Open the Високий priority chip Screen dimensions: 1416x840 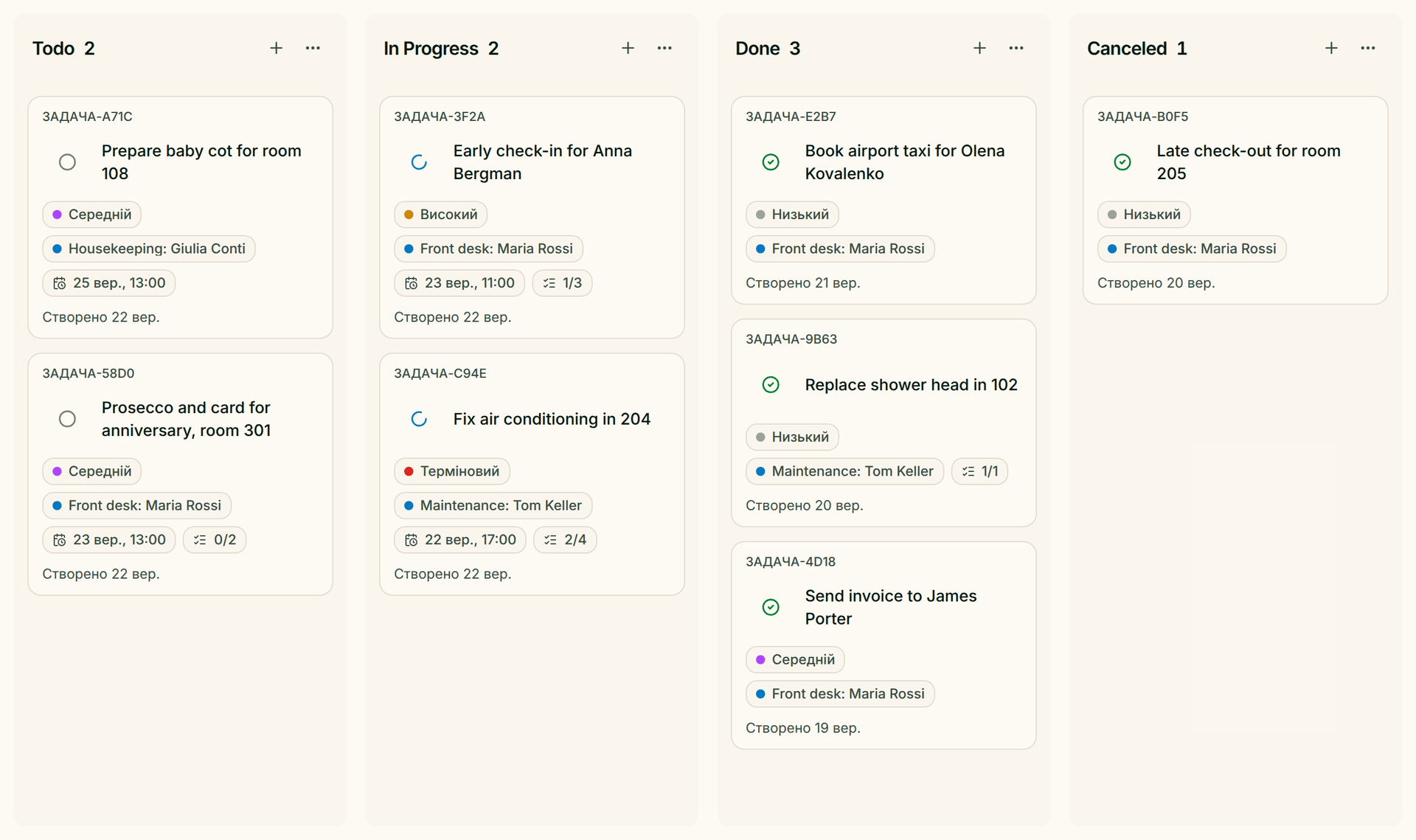pos(441,215)
